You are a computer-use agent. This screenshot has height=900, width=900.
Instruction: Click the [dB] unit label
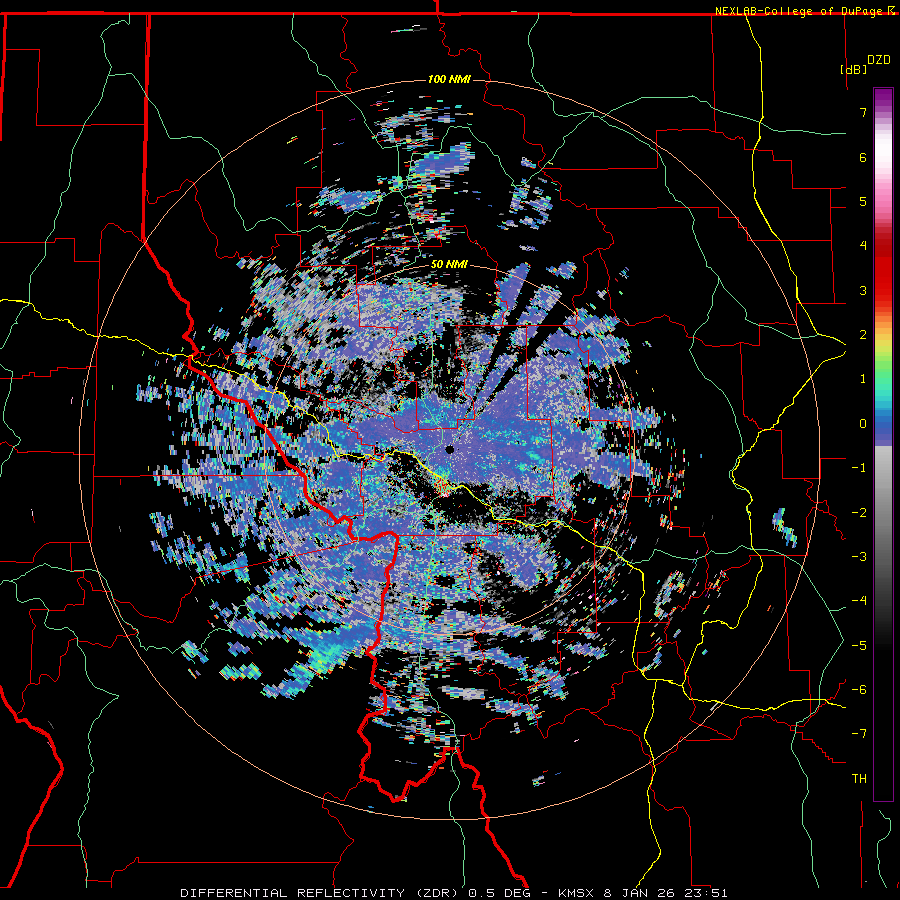[853, 69]
